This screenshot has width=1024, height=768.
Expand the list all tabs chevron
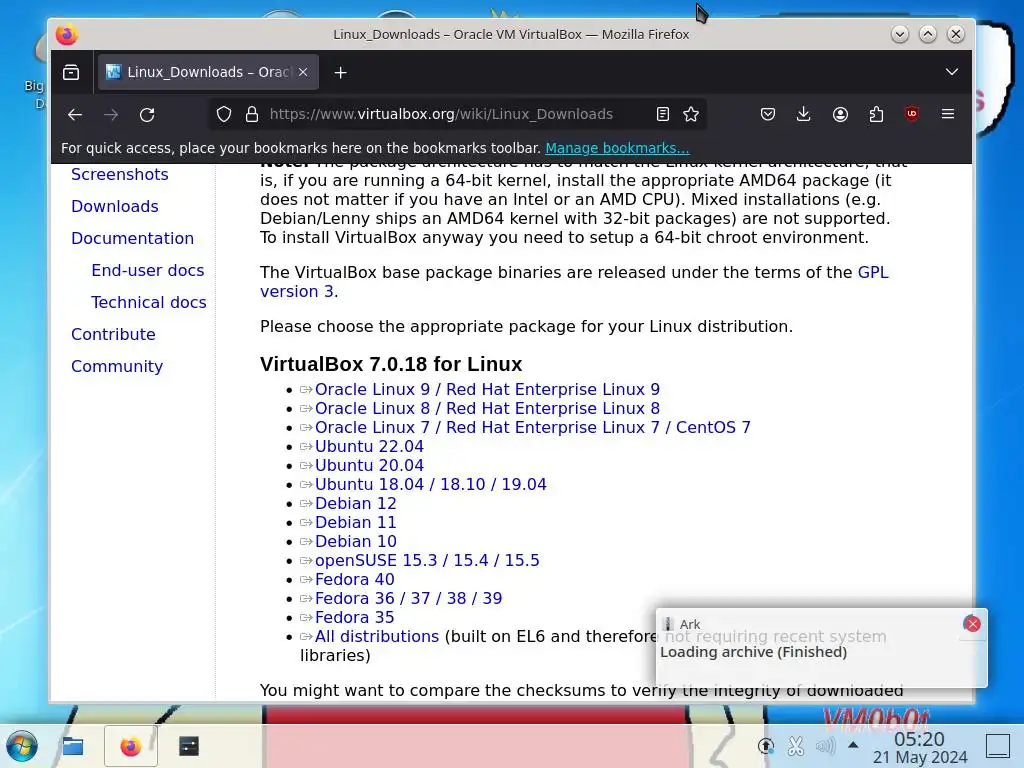tap(952, 72)
